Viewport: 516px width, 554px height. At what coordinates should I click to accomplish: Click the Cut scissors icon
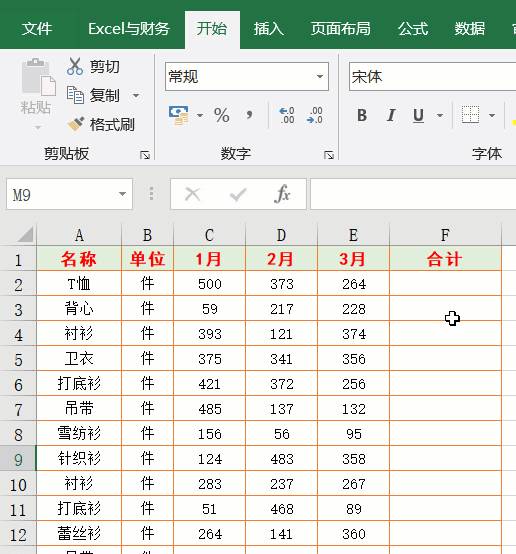(75, 66)
